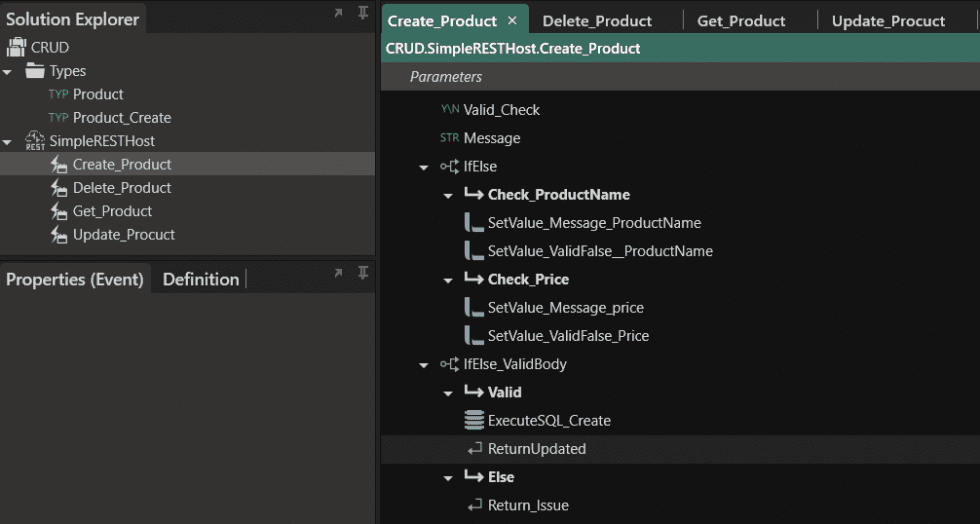The width and height of the screenshot is (980, 524).
Task: Click the SimpleRESTHost REST service icon
Action: click(35, 141)
